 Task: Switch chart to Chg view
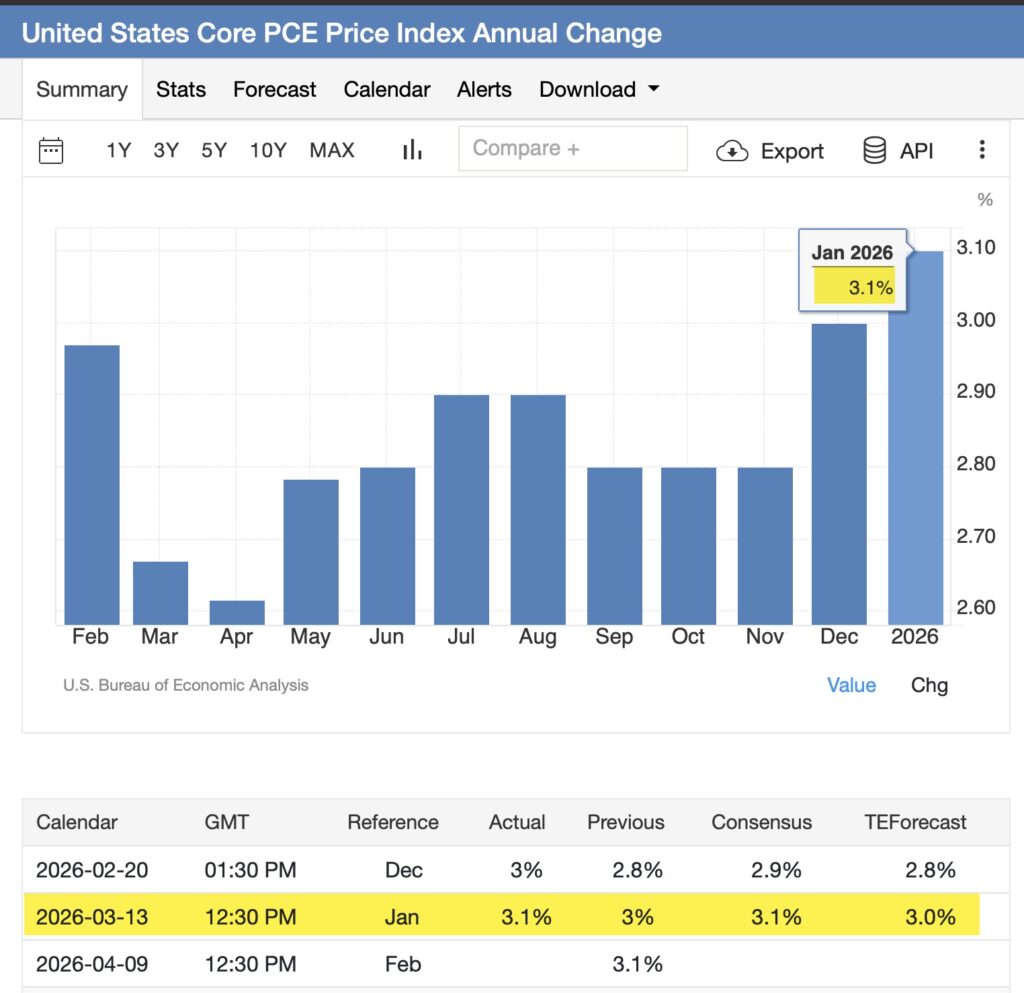pos(929,685)
